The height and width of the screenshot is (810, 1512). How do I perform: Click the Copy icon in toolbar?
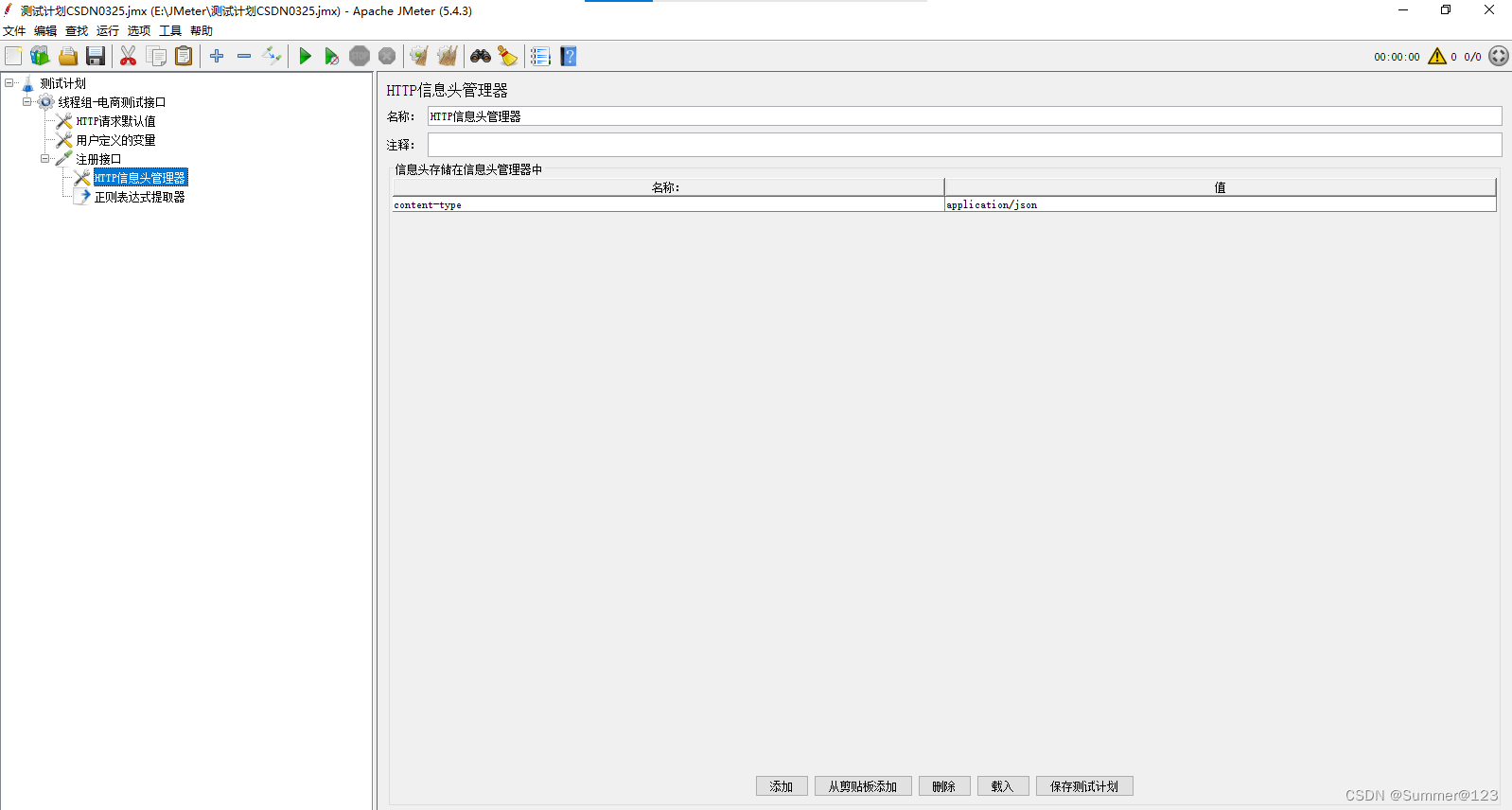pos(156,57)
